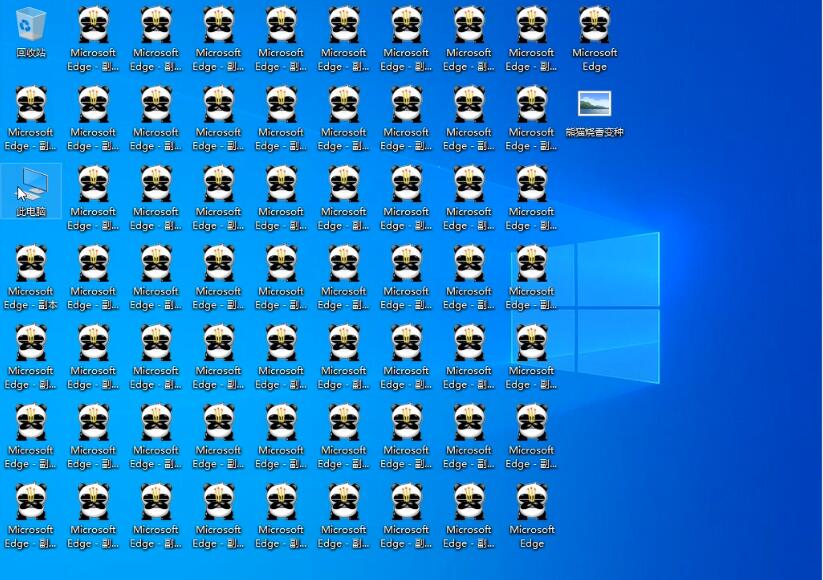
Task: Select the fully labeled Microsoft Edge - 副本 icon
Action: pos(31,277)
